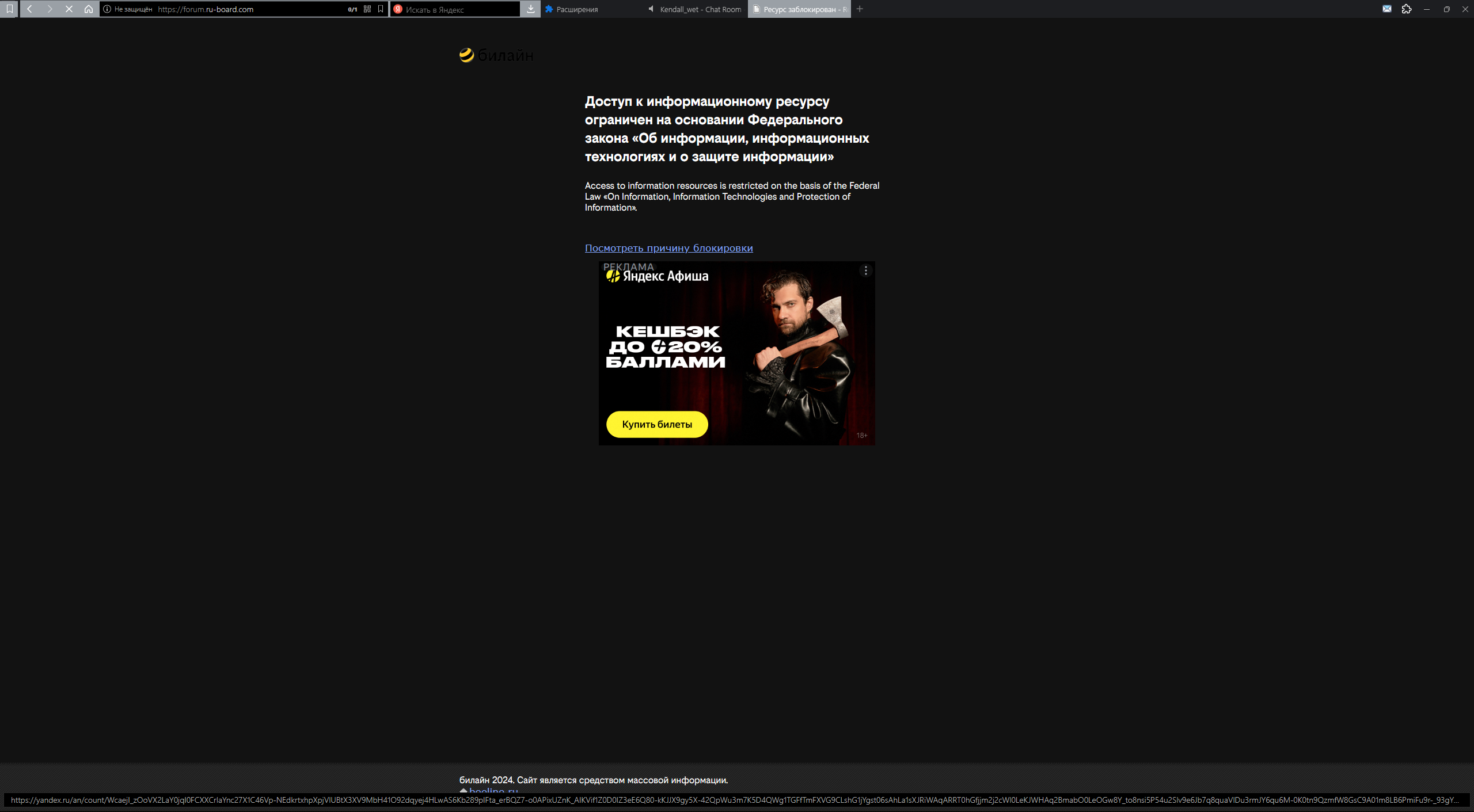Open the ad options three-dot menu
The width and height of the screenshot is (1474, 812).
pos(865,270)
